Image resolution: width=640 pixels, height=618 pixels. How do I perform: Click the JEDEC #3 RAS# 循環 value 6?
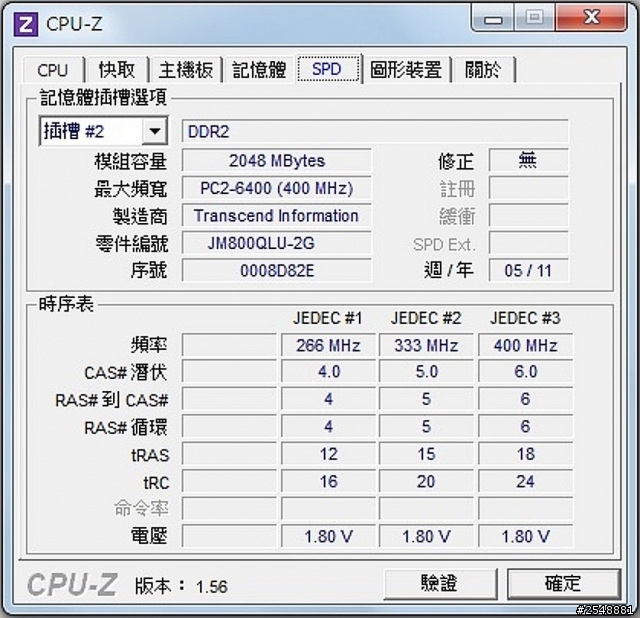point(526,427)
